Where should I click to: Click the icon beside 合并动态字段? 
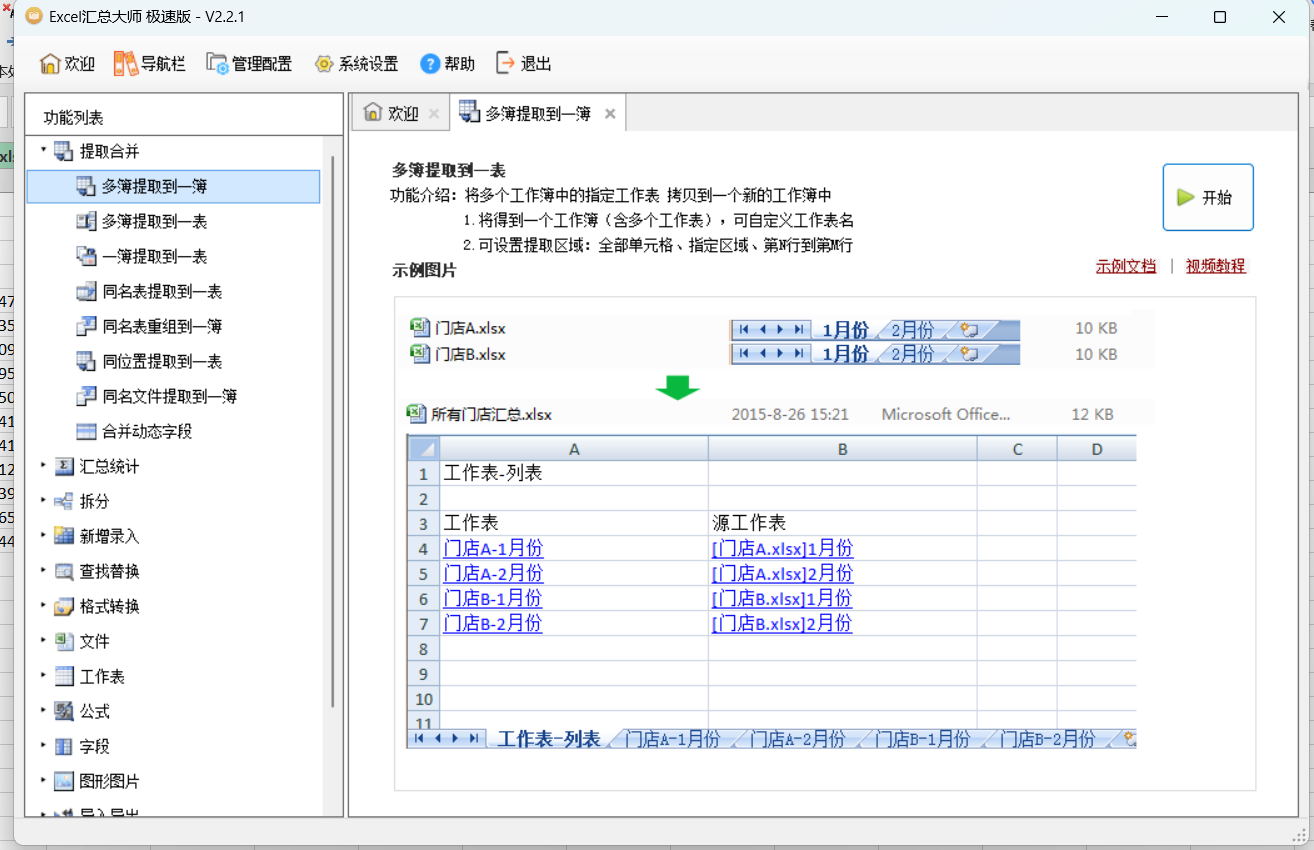point(86,431)
